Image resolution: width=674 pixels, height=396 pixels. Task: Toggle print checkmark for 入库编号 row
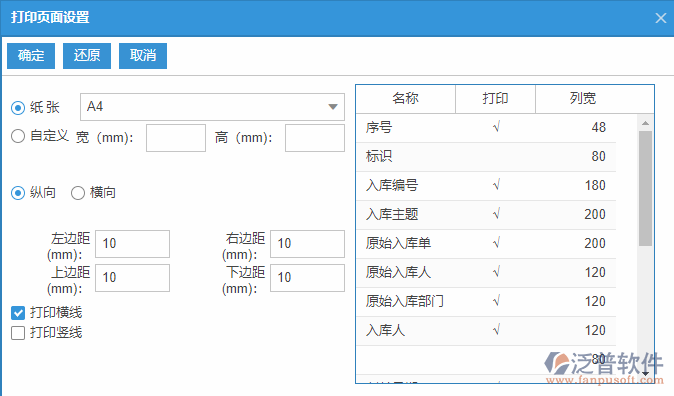(x=496, y=186)
